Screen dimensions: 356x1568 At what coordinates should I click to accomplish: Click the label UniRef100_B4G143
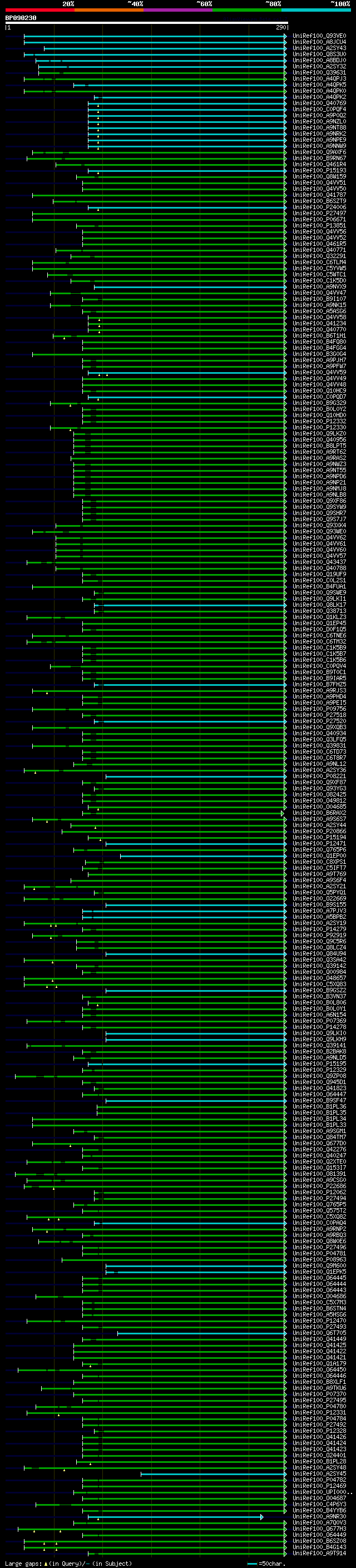(319, 1548)
